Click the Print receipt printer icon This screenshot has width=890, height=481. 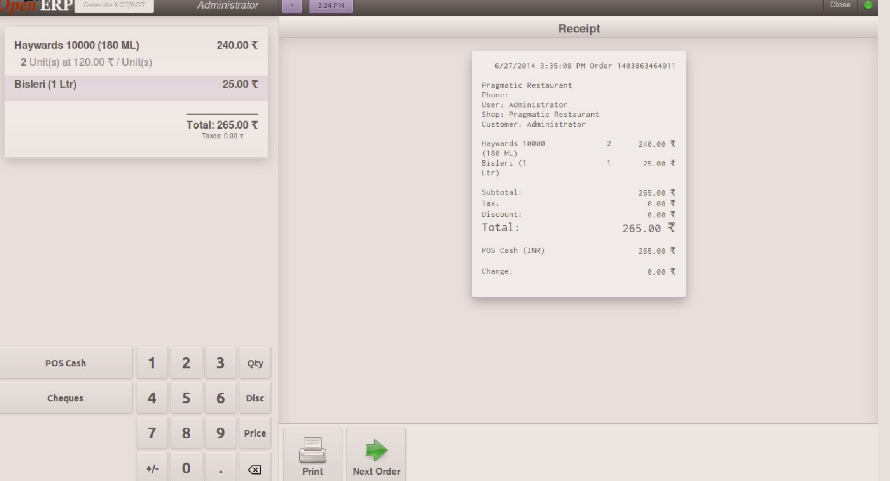[312, 451]
